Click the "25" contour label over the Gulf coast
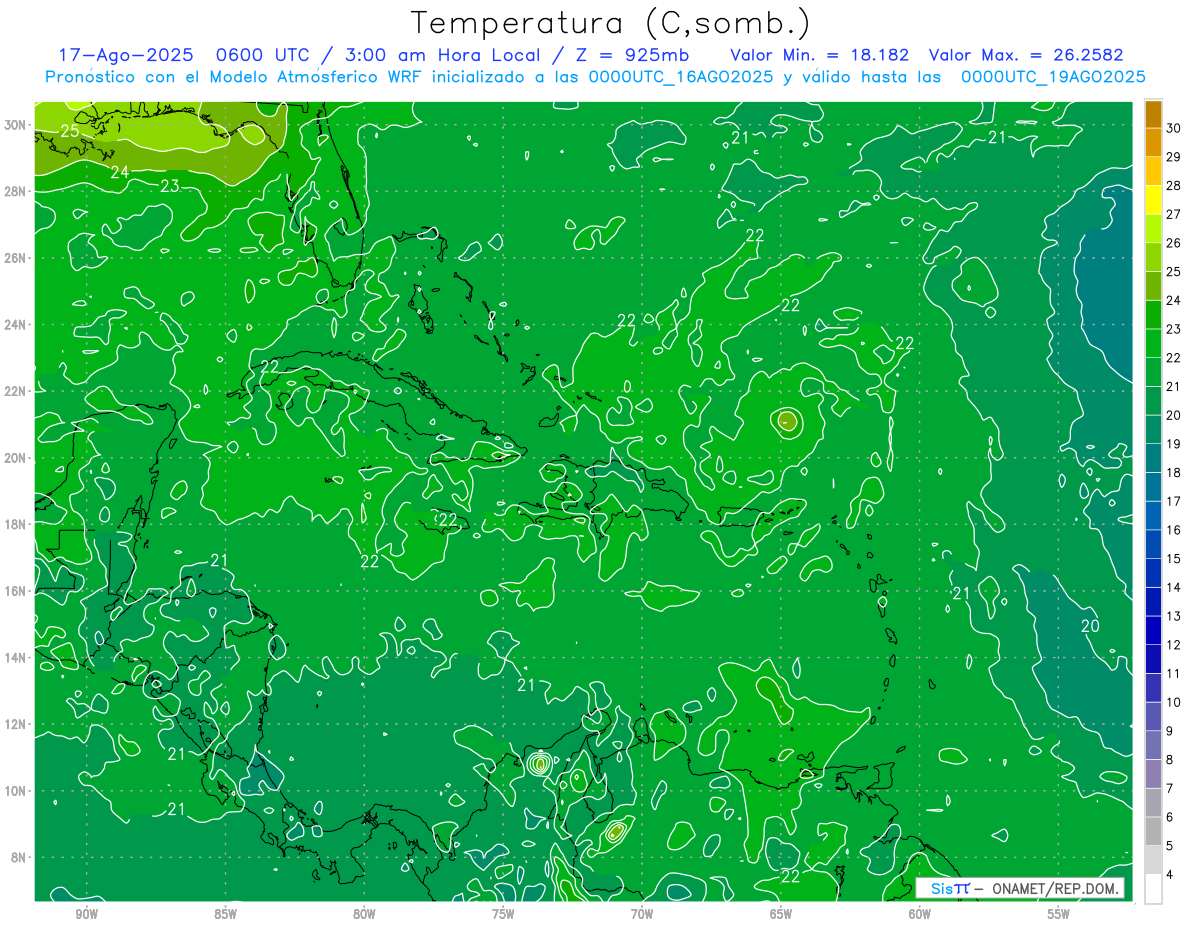This screenshot has height=927, width=1200. coord(70,131)
